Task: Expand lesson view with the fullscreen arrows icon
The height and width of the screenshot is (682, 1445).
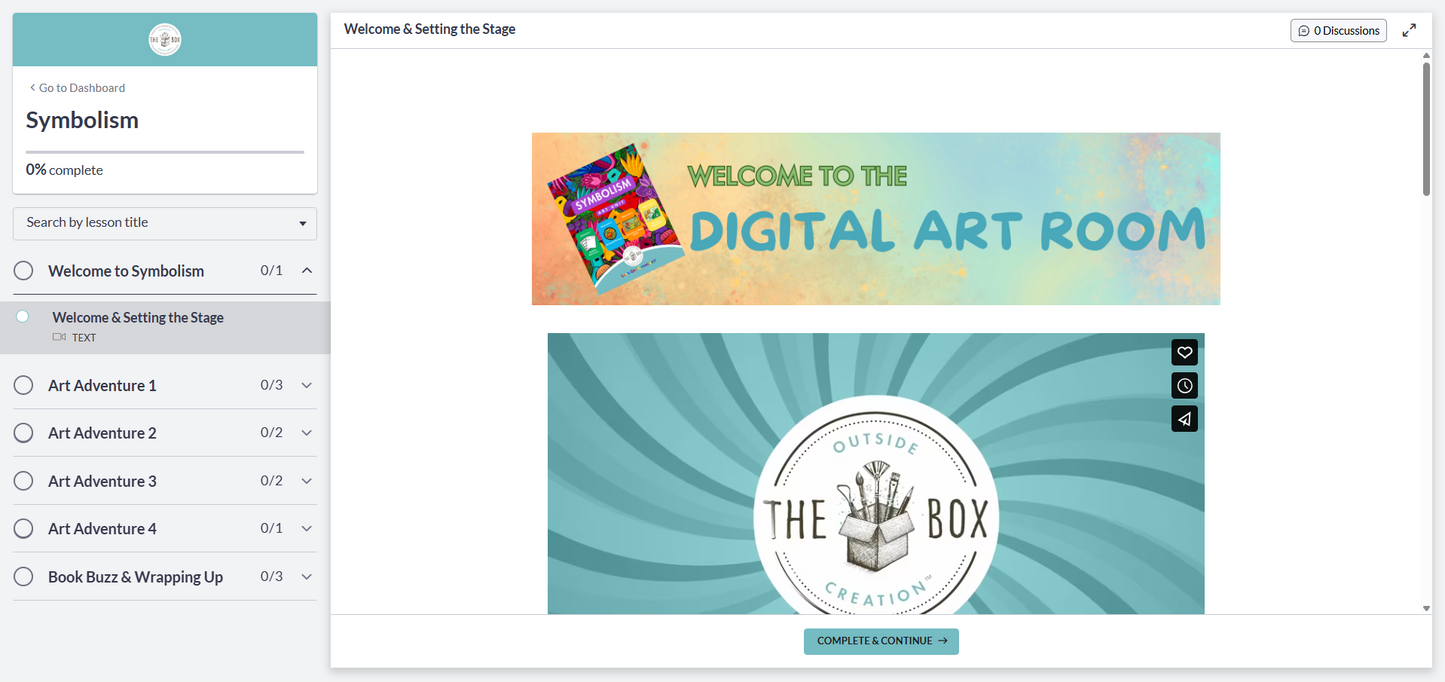Action: (x=1409, y=29)
